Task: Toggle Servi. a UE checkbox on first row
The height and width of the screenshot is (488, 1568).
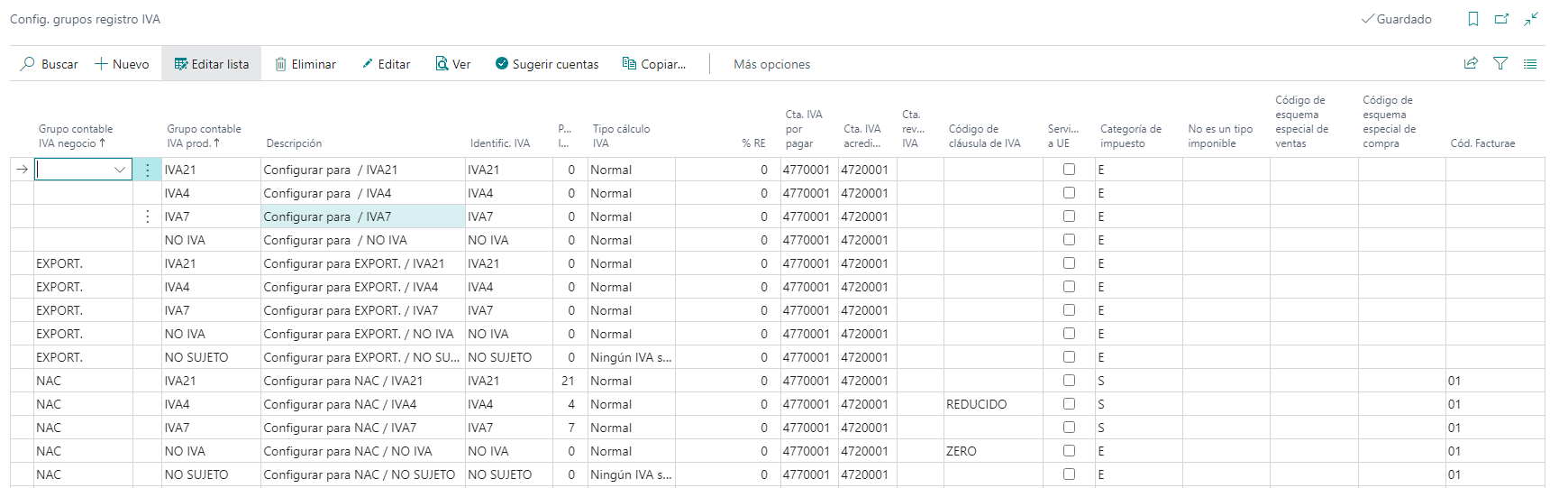Action: pyautogui.click(x=1069, y=170)
